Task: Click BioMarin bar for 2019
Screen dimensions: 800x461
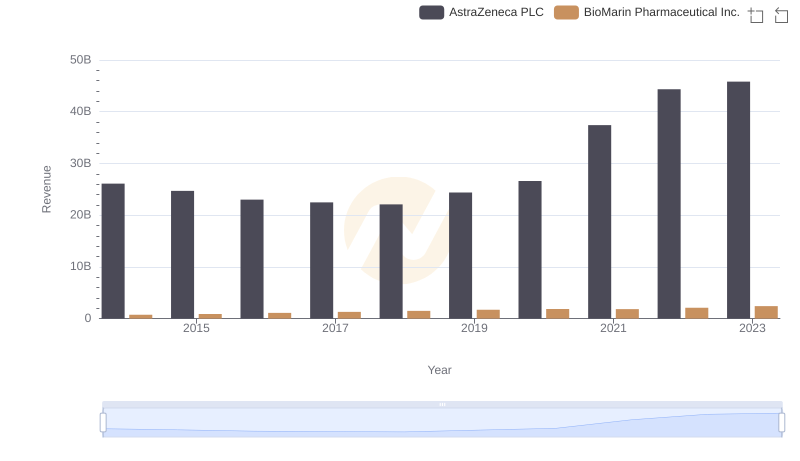Action: pyautogui.click(x=488, y=314)
